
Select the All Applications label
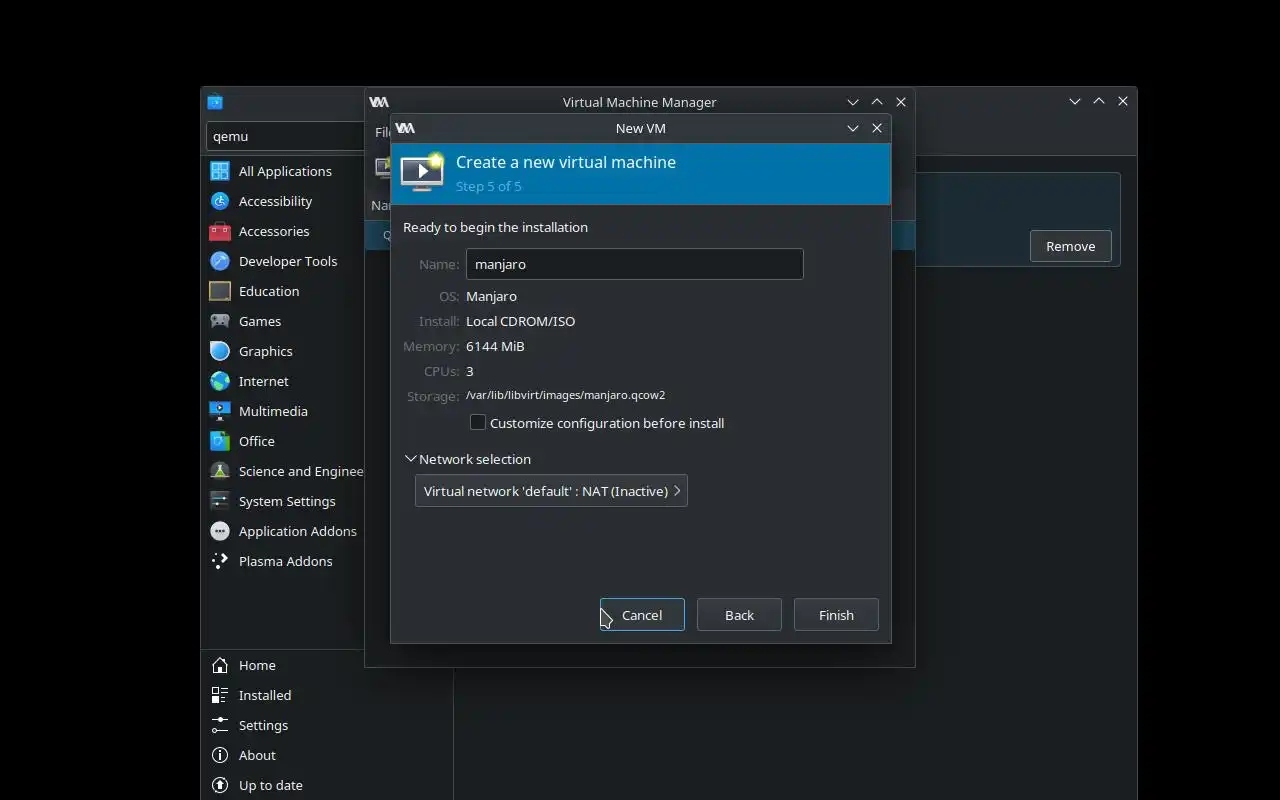pos(285,171)
